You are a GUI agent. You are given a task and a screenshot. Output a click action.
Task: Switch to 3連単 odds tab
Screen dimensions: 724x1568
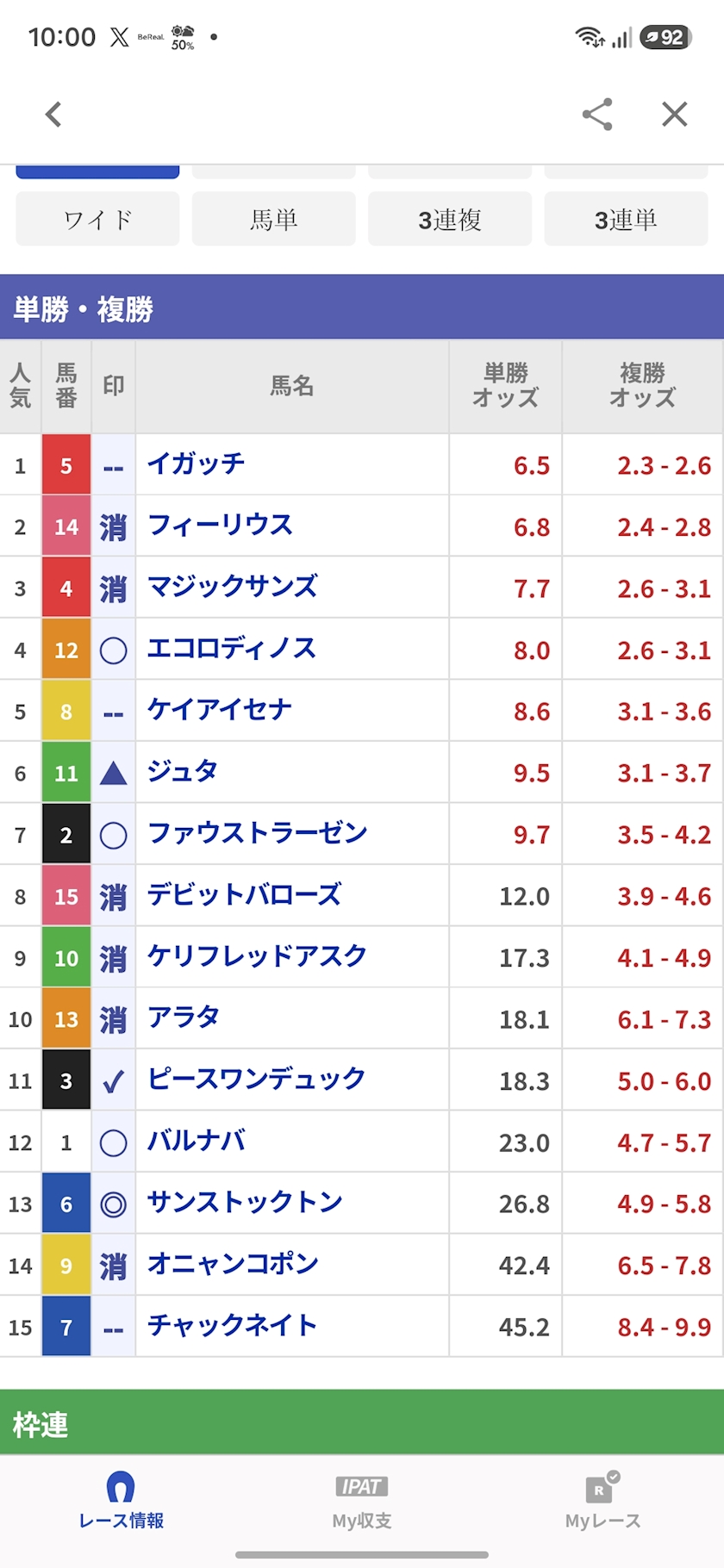point(626,219)
